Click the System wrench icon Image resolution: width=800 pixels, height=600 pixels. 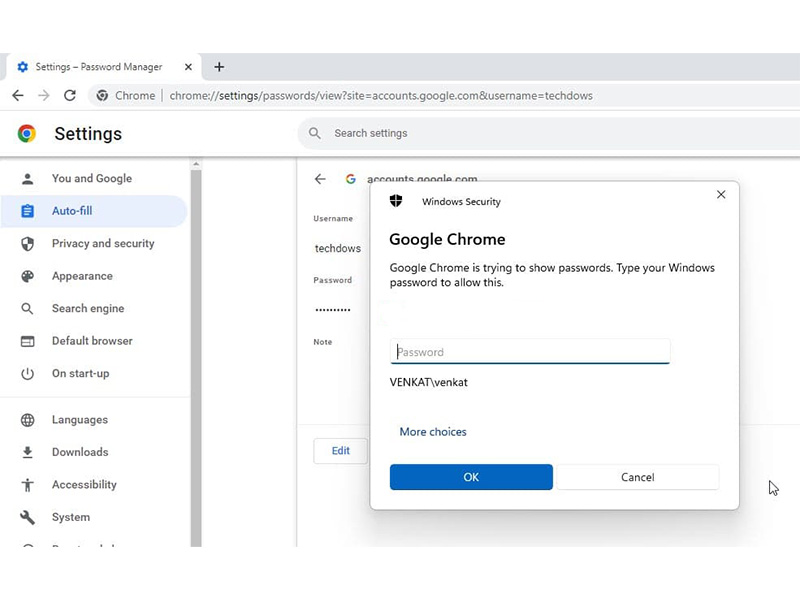tap(28, 517)
